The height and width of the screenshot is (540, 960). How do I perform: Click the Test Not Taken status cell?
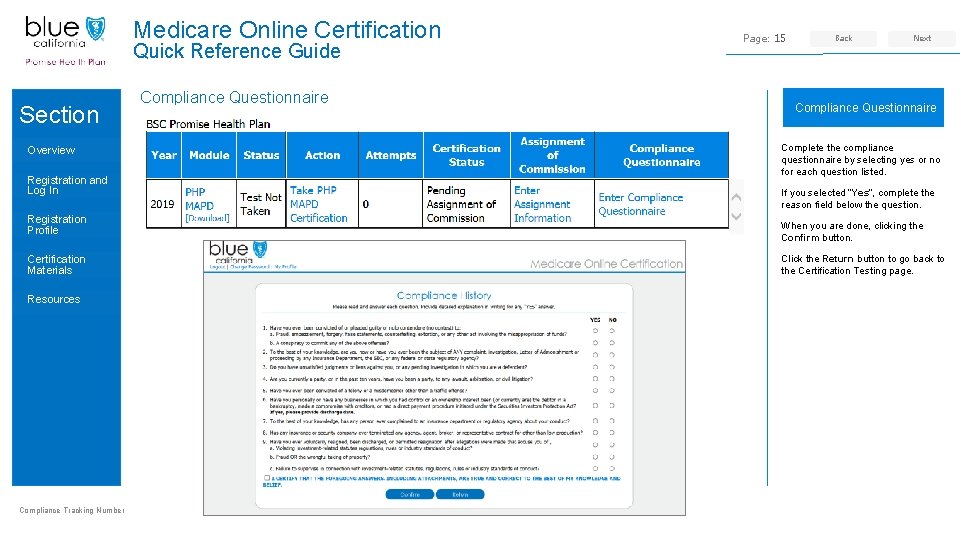pyautogui.click(x=261, y=204)
